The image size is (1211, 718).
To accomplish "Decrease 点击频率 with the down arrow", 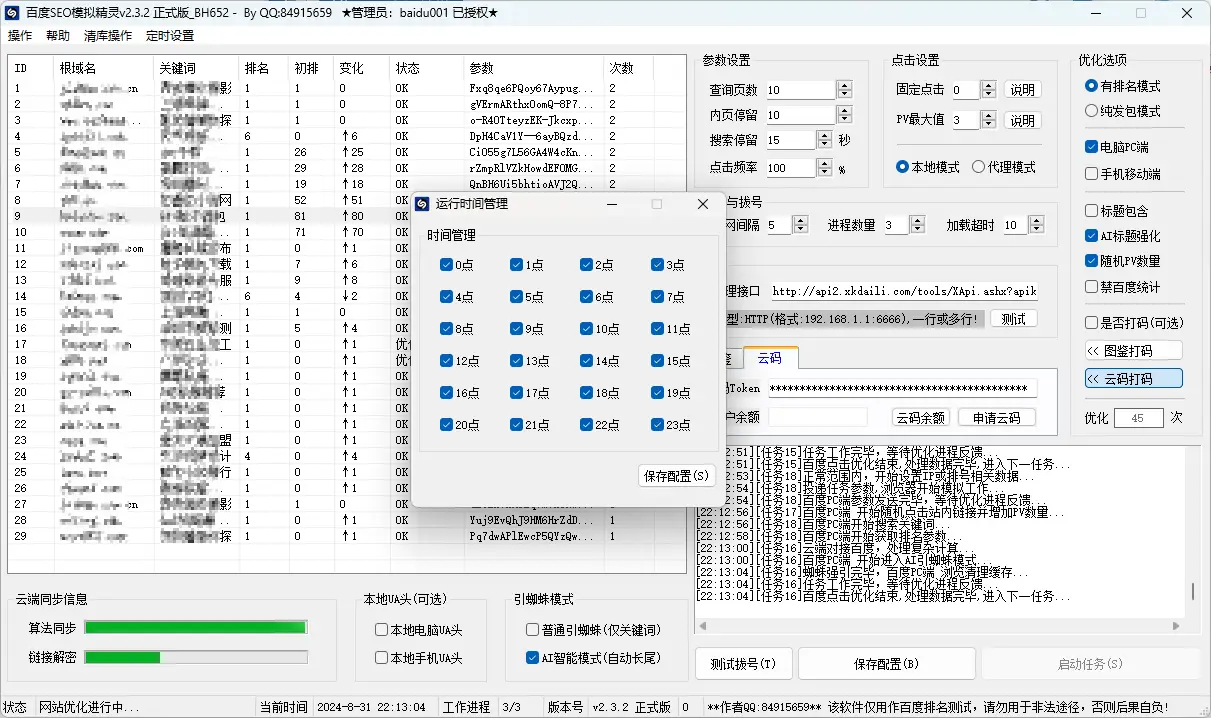I will 825,173.
